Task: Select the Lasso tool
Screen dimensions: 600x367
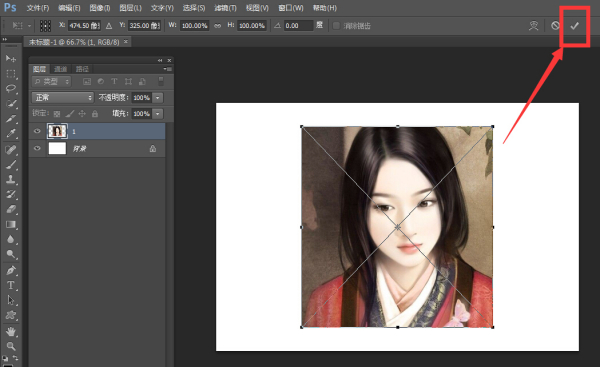Action: click(x=10, y=88)
